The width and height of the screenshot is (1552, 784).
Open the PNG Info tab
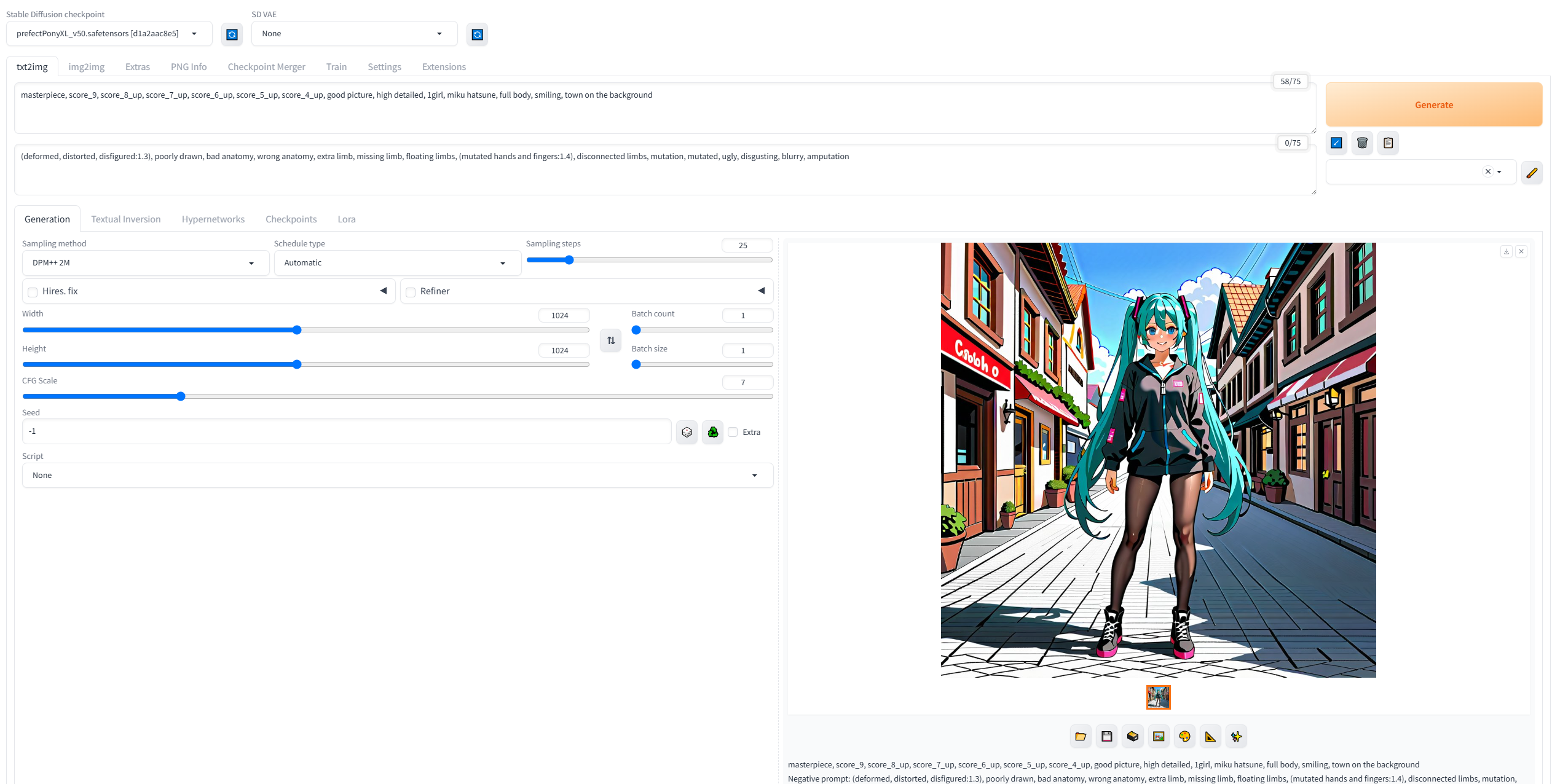click(x=189, y=67)
